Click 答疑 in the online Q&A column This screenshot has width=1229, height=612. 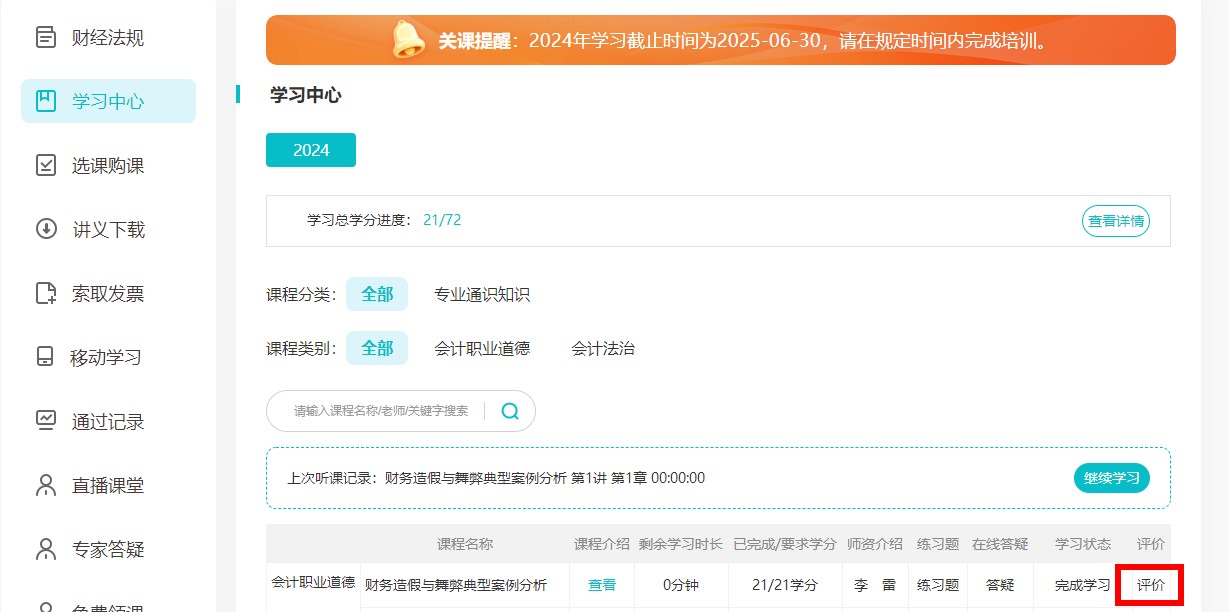coord(1000,585)
